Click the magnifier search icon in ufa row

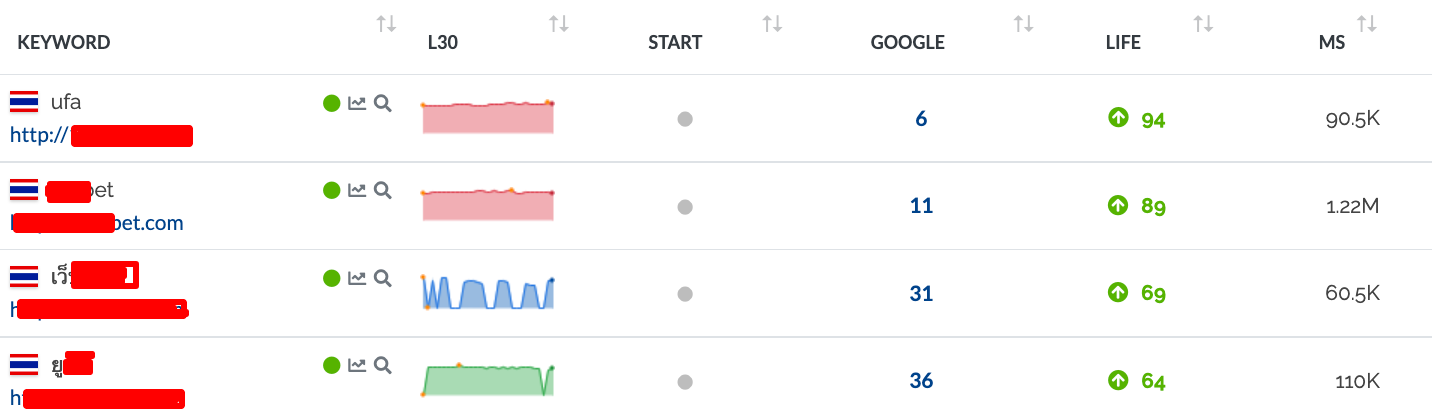tap(382, 103)
